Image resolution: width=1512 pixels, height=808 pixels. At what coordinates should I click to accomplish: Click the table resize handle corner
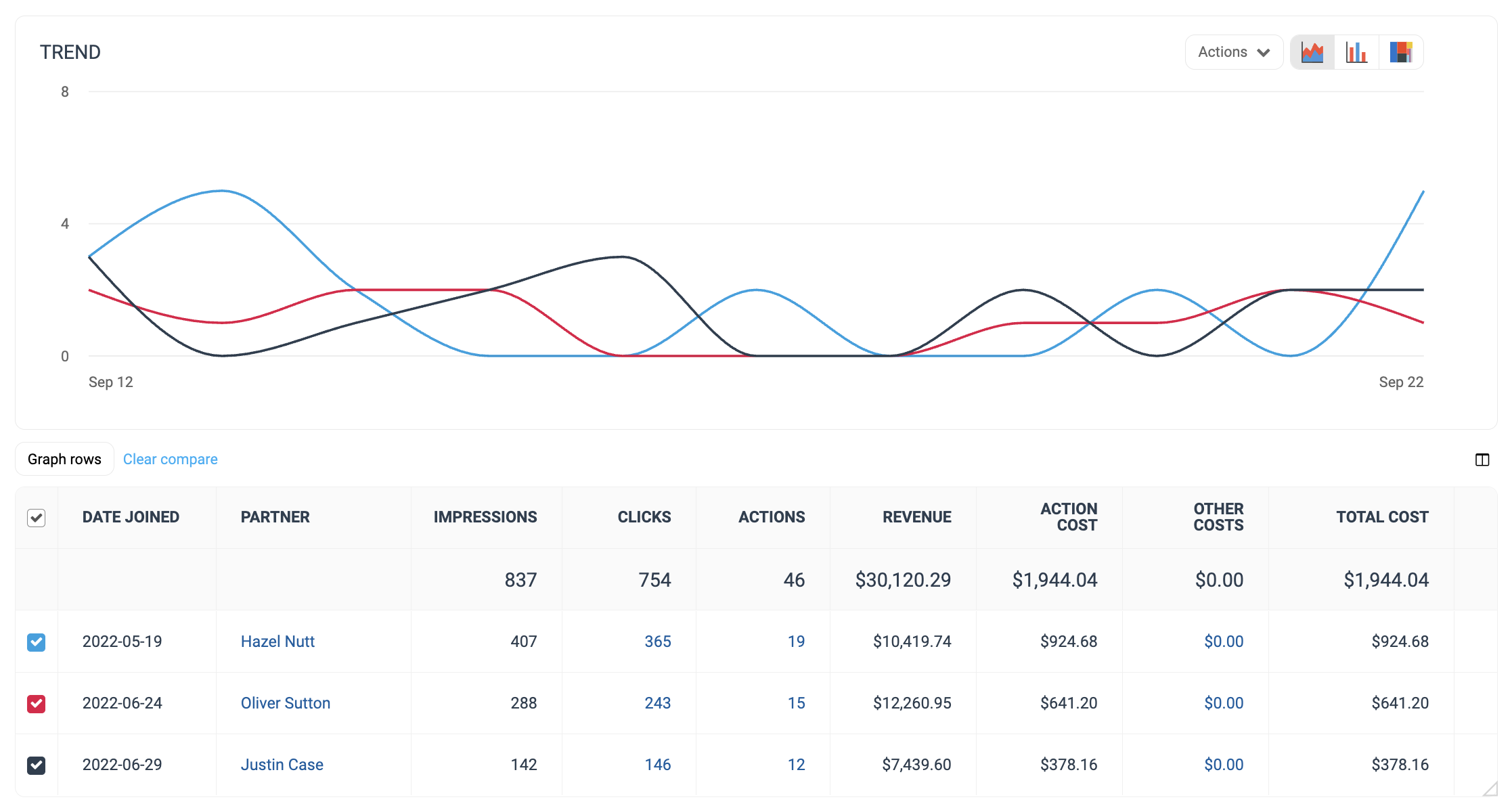point(1490,789)
